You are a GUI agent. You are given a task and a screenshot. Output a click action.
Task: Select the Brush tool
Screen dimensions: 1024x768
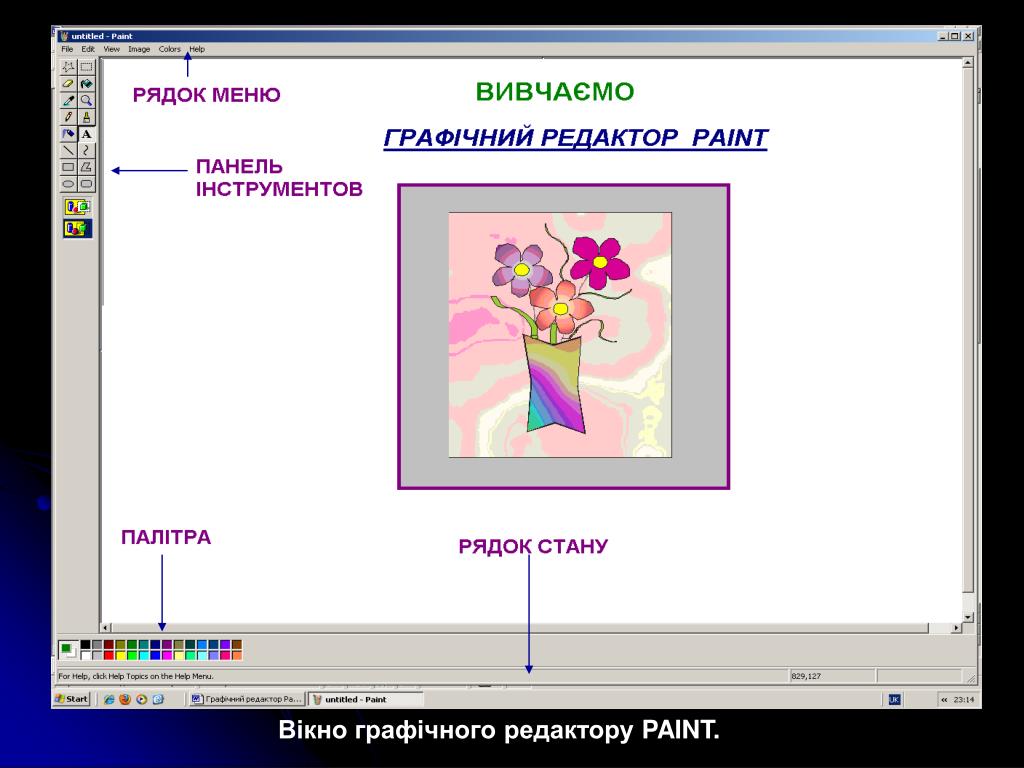point(86,117)
